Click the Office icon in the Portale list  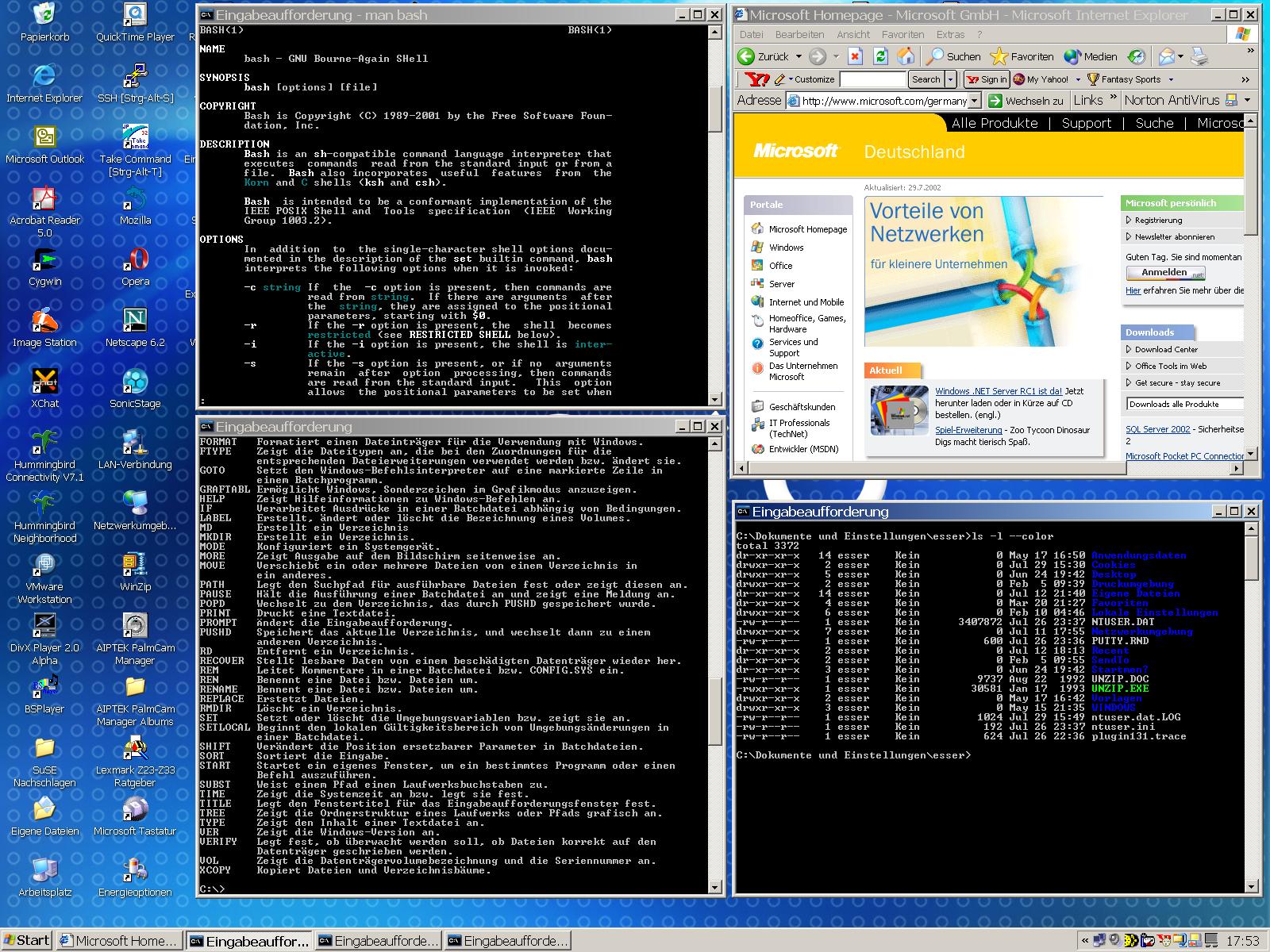pyautogui.click(x=758, y=265)
